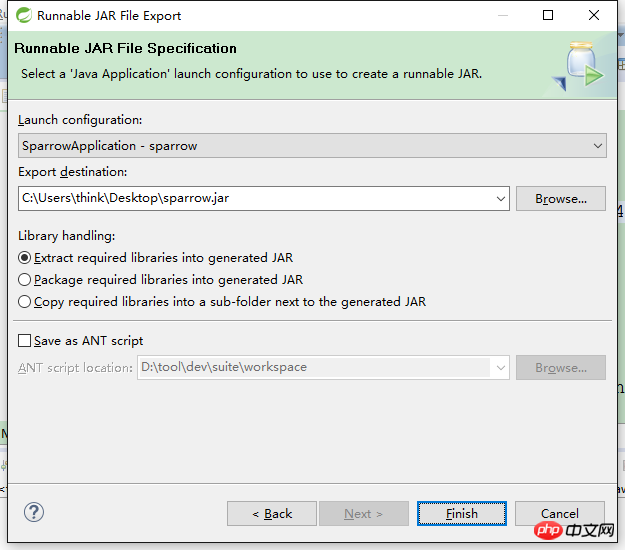Screen dimensions: 625x550
Task: Minimize the export dialog window
Action: pyautogui.click(x=503, y=16)
